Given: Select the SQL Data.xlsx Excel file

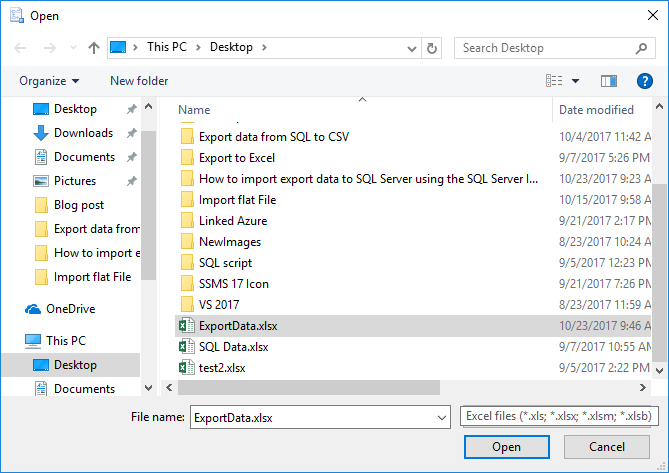Looking at the screenshot, I should pyautogui.click(x=233, y=346).
